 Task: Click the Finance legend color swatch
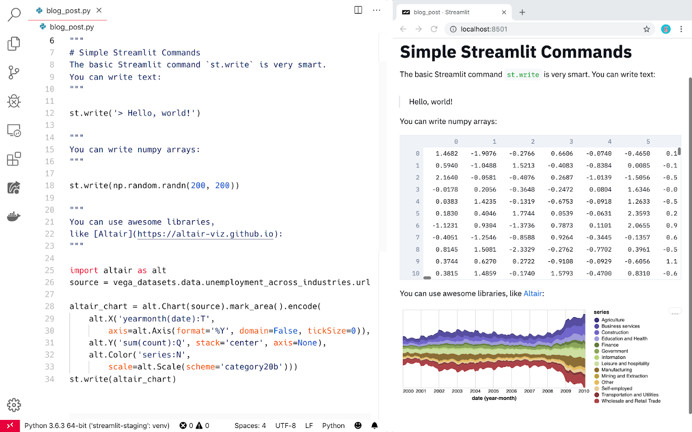[597, 345]
